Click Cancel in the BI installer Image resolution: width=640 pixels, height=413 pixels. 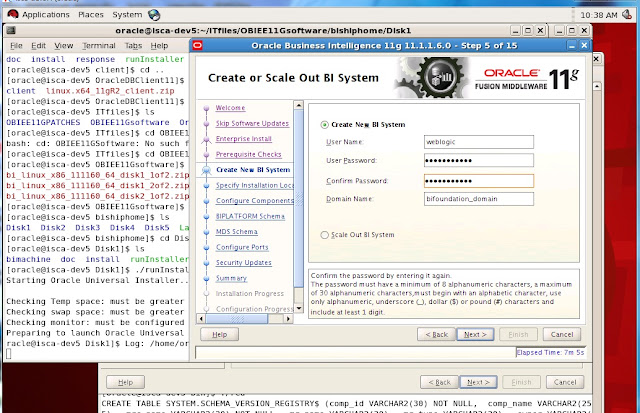562,334
